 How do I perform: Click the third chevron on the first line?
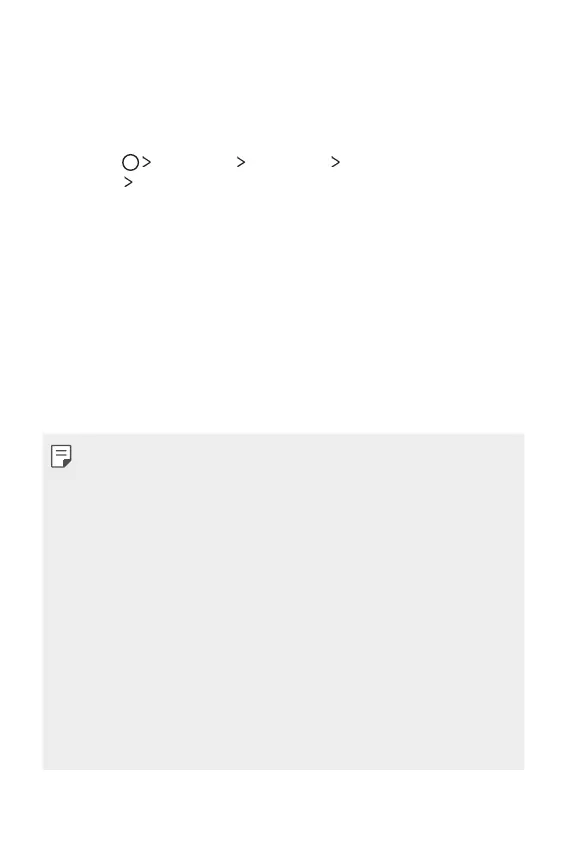point(336,162)
